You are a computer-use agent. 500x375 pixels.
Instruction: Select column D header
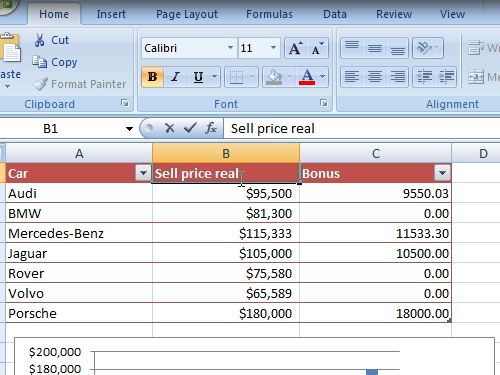point(476,154)
